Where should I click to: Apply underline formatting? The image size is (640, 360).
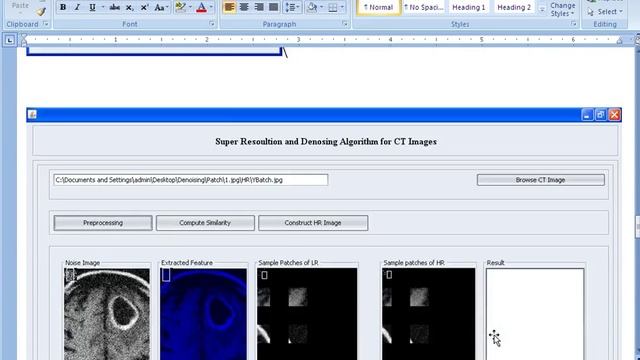pyautogui.click(x=92, y=7)
